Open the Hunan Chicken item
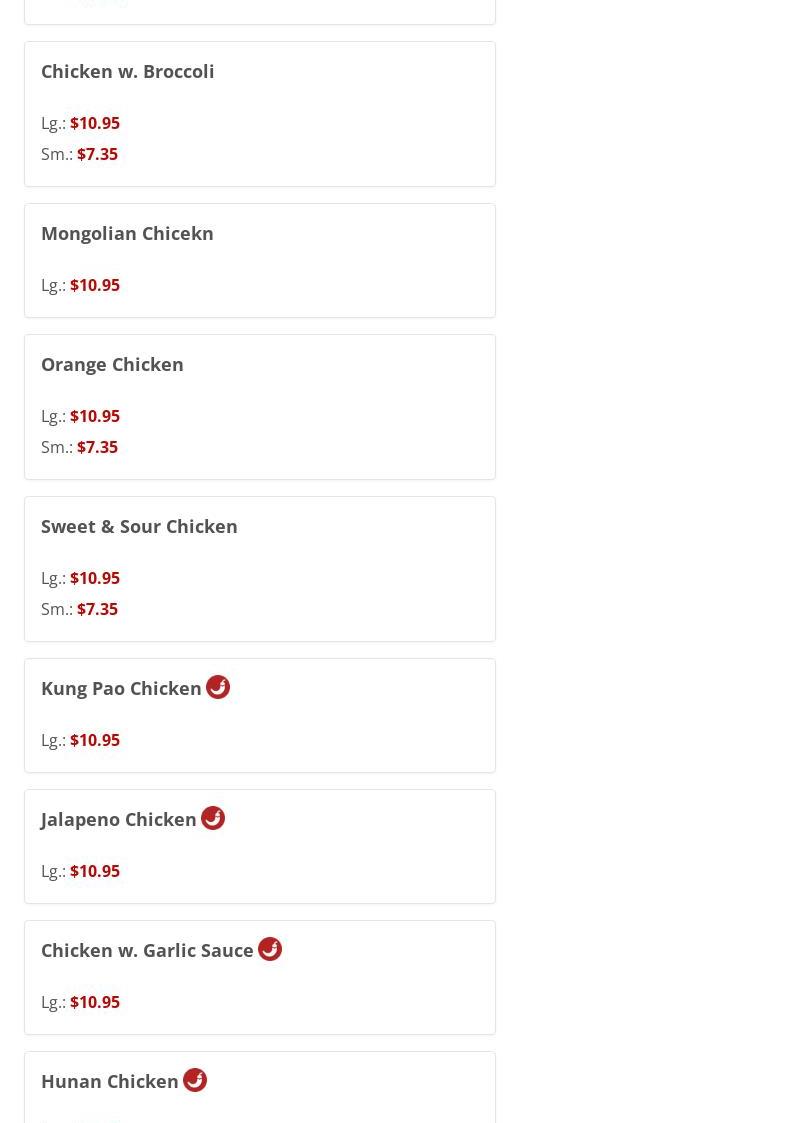The image size is (785, 1123). pyautogui.click(x=110, y=1081)
